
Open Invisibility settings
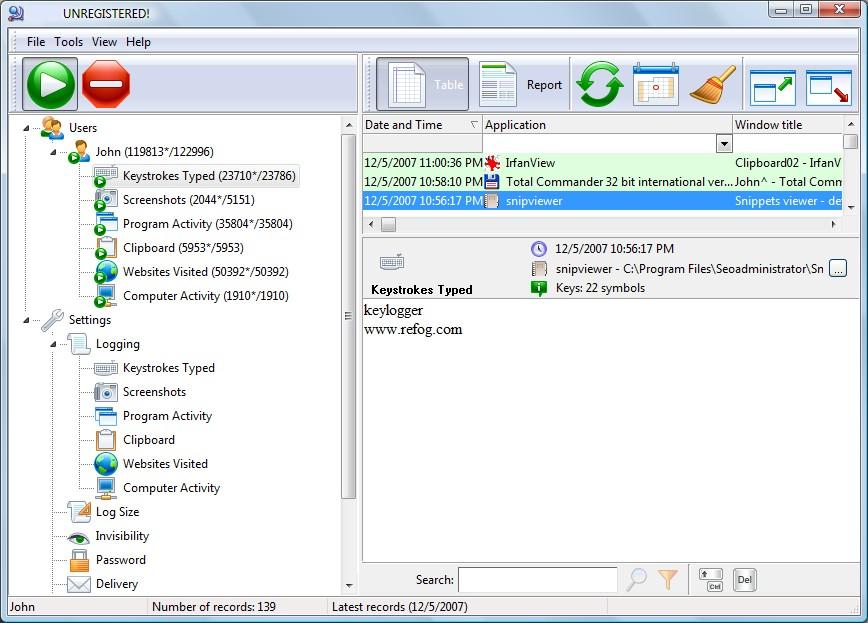tap(122, 536)
